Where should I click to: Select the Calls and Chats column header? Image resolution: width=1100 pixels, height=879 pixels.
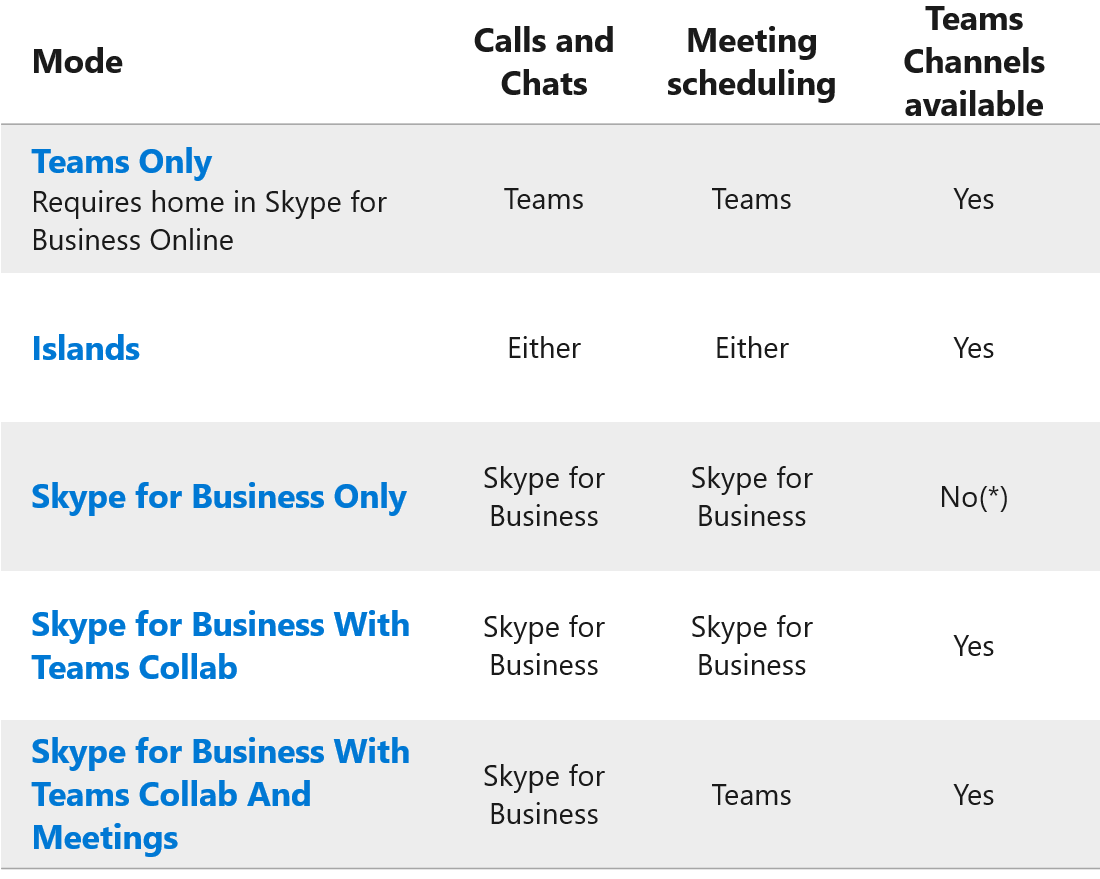543,62
